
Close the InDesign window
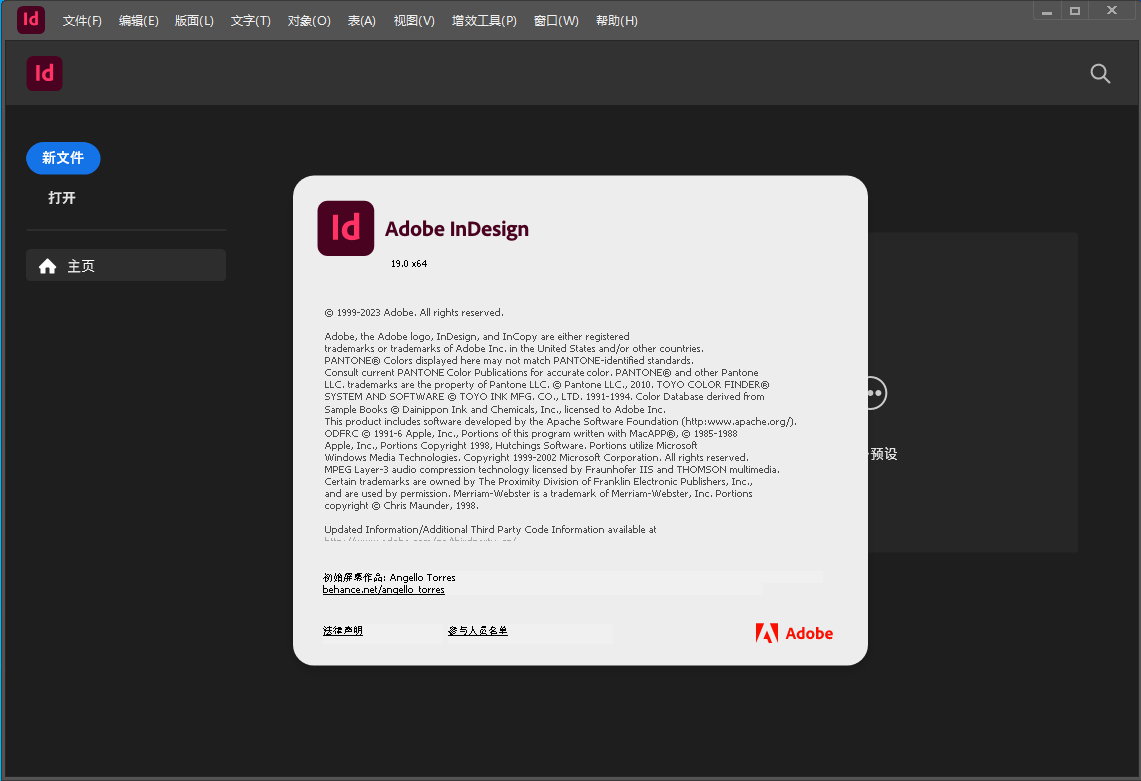click(1112, 11)
